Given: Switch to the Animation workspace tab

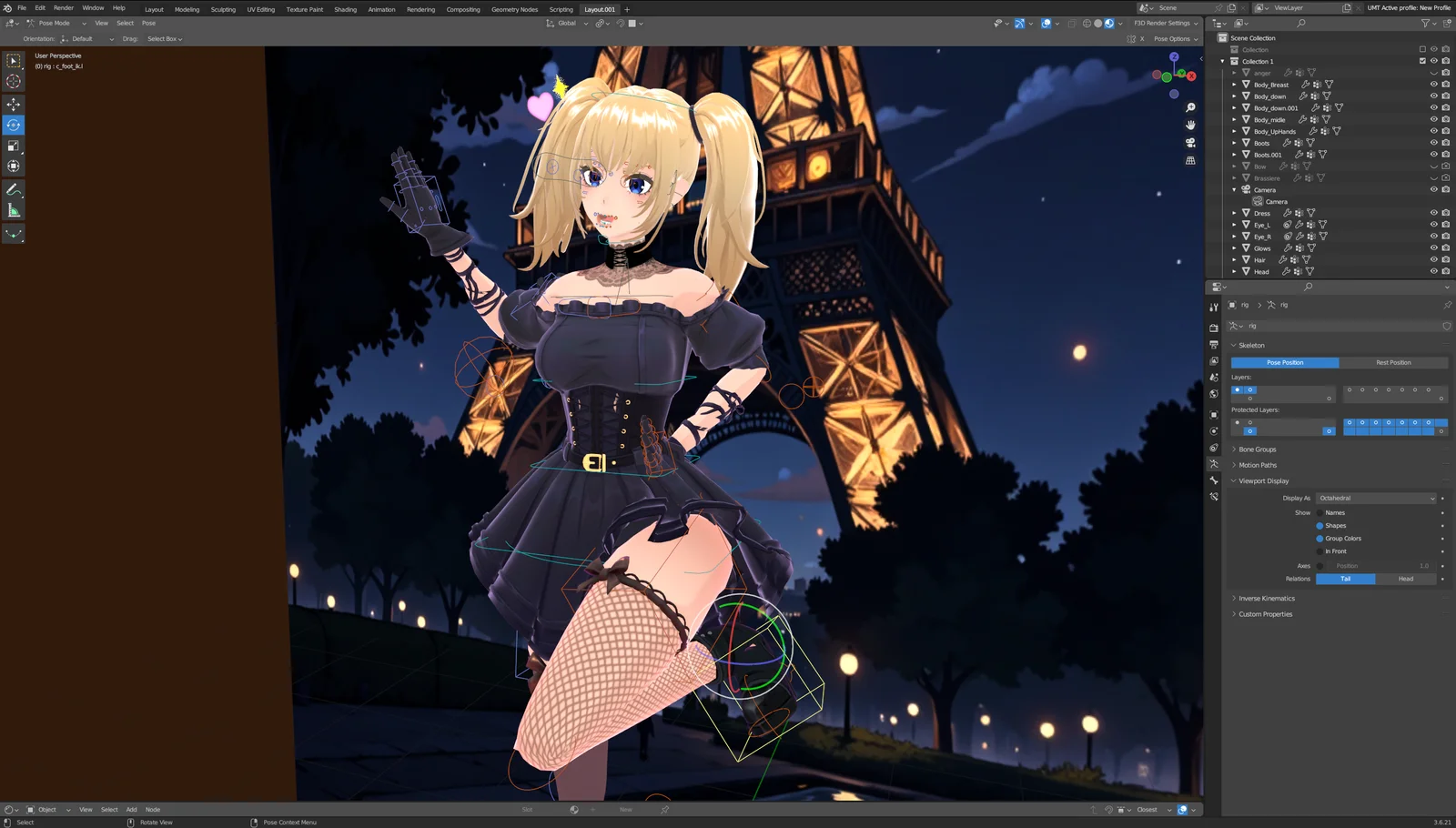Looking at the screenshot, I should click(x=381, y=9).
